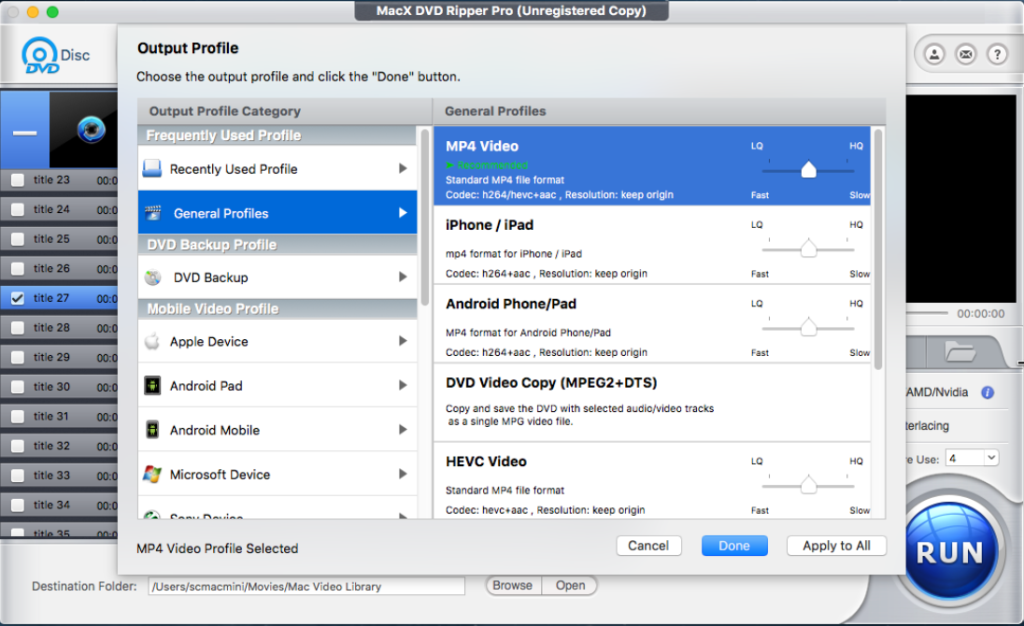This screenshot has height=626, width=1024.
Task: Click the Recently Used Profile icon
Action: click(x=152, y=168)
